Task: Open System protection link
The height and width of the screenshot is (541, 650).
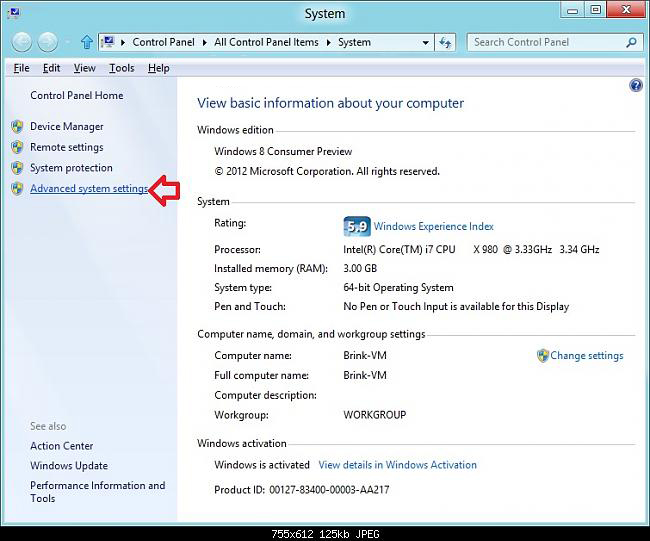Action: [x=71, y=168]
